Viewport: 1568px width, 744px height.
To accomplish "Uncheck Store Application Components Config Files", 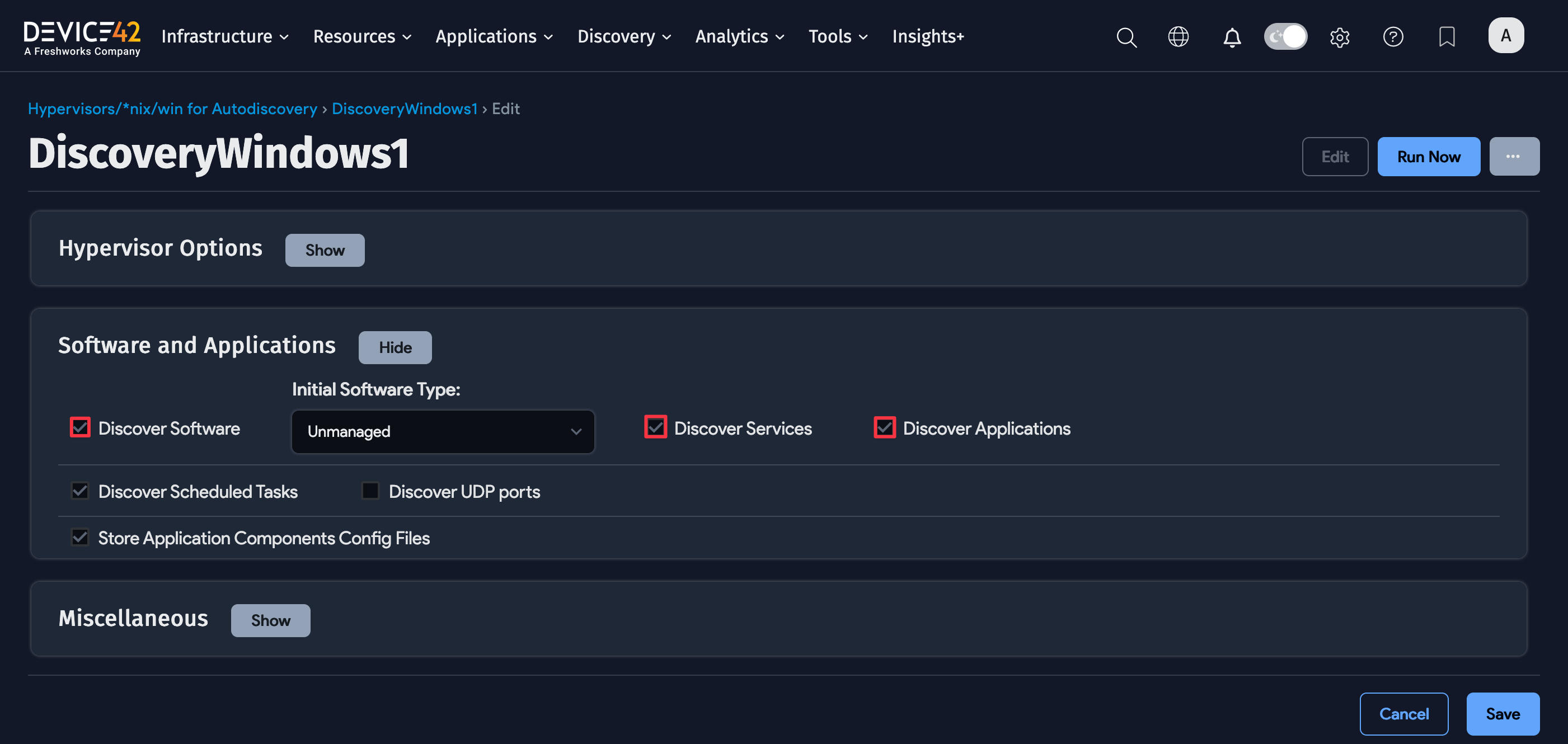I will pos(79,537).
